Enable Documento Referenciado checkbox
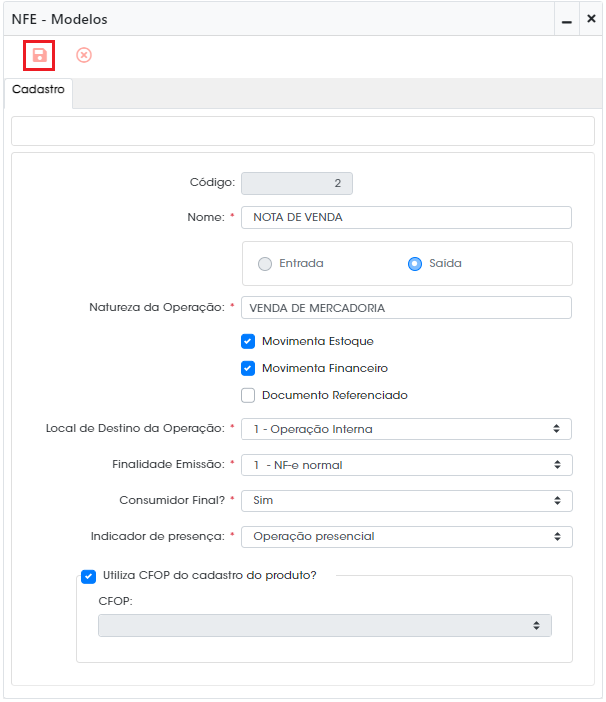Image resolution: width=606 pixels, height=702 pixels. click(248, 395)
